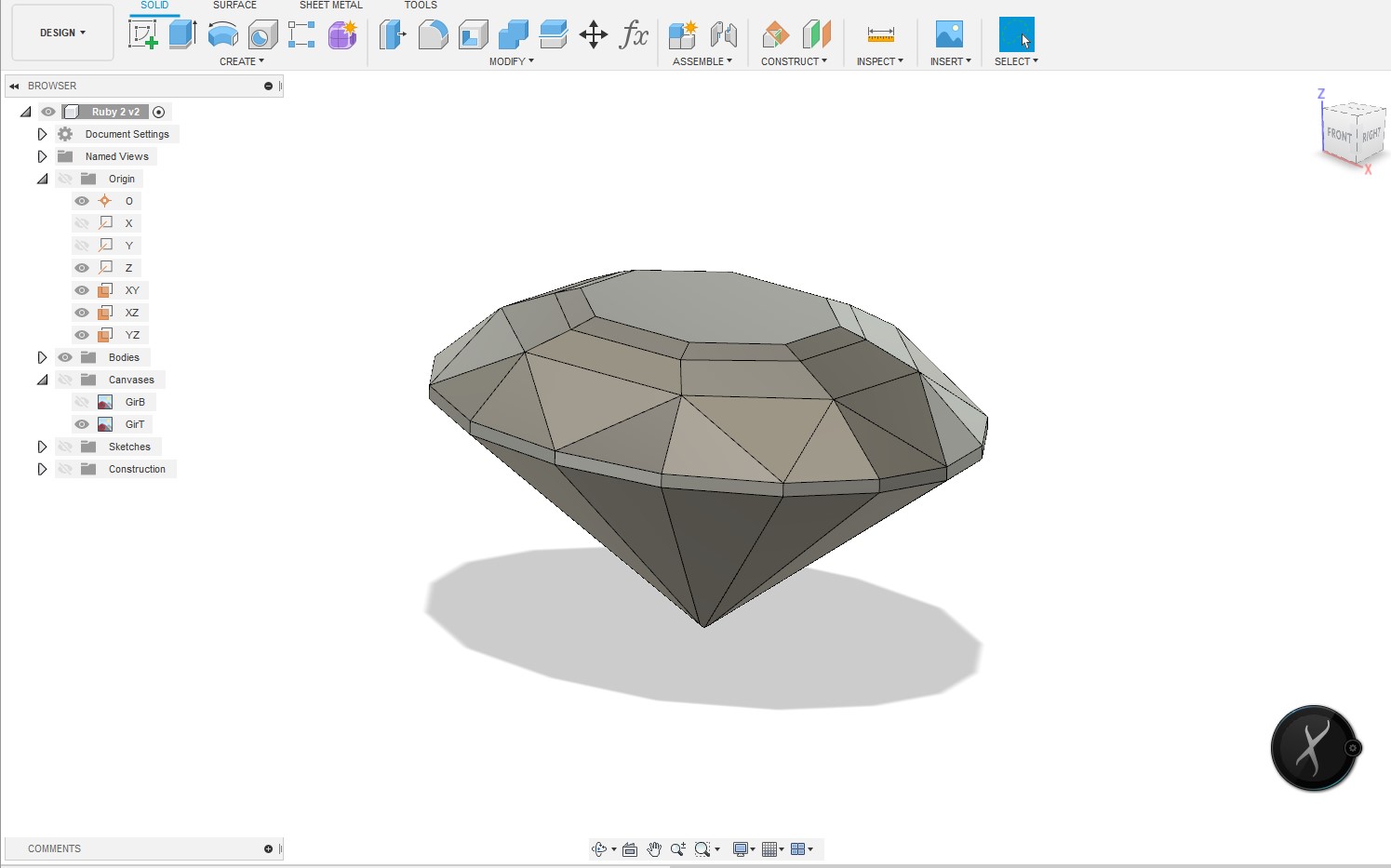Click the Pan hand tool
The image size is (1391, 868).
pyautogui.click(x=654, y=848)
